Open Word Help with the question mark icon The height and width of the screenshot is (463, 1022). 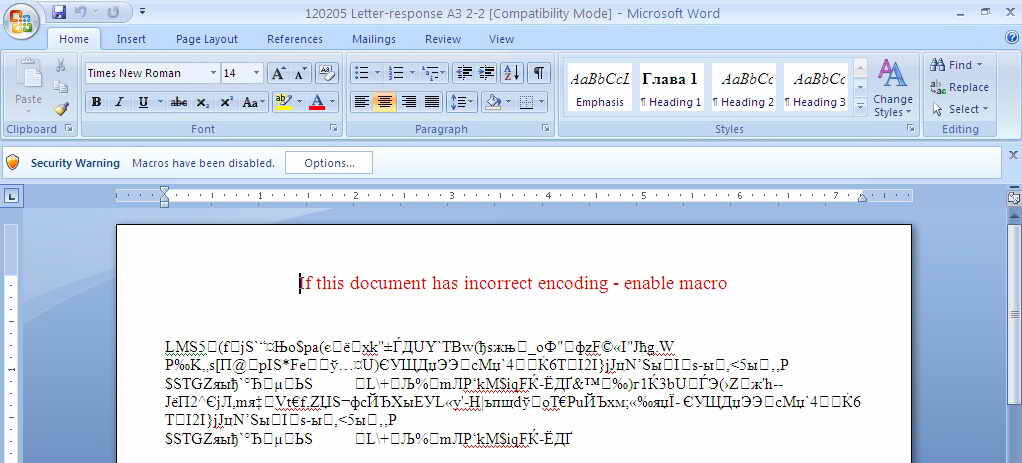[1012, 38]
